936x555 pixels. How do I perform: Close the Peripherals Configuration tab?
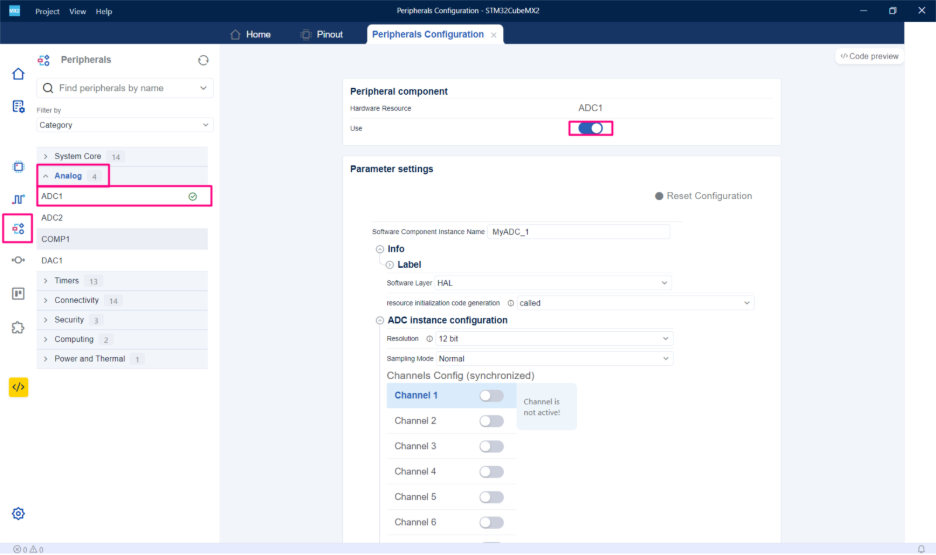pyautogui.click(x=494, y=35)
